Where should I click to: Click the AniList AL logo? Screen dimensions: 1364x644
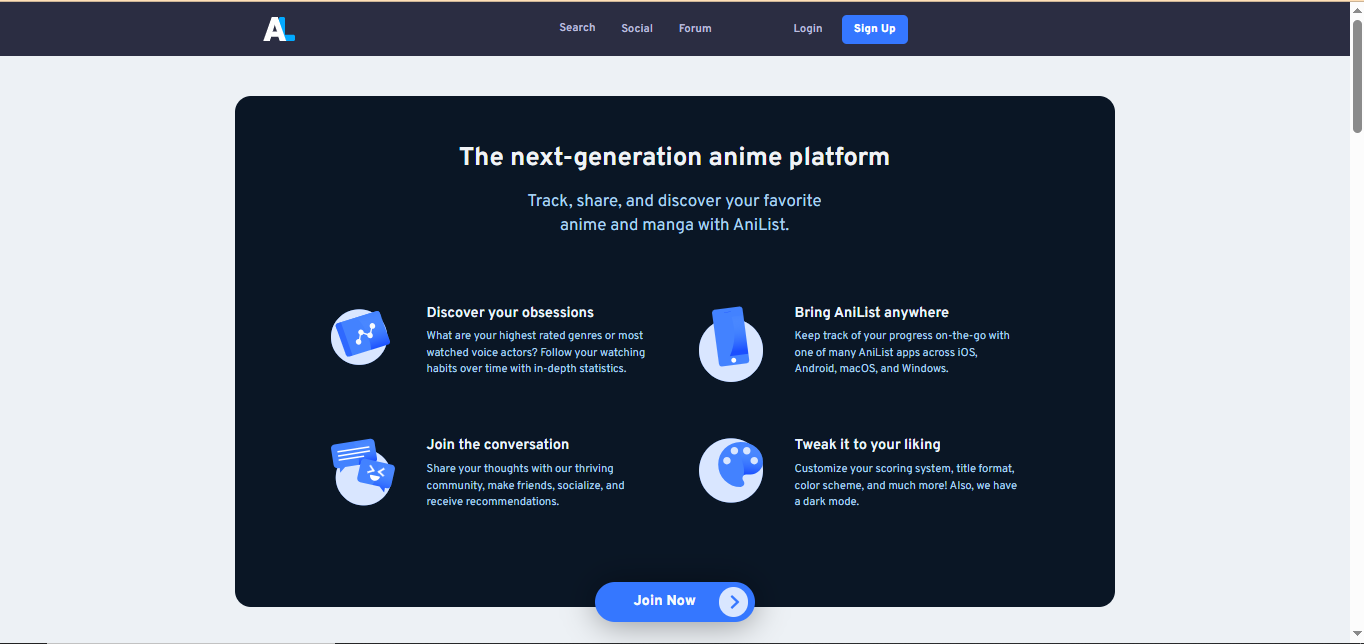pyautogui.click(x=279, y=29)
